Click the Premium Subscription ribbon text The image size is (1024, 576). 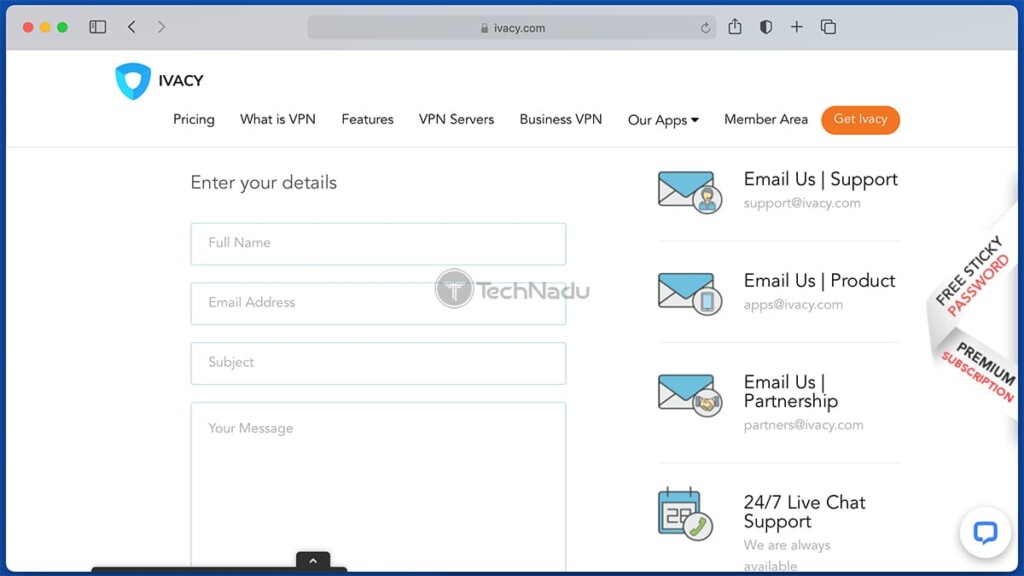point(979,370)
